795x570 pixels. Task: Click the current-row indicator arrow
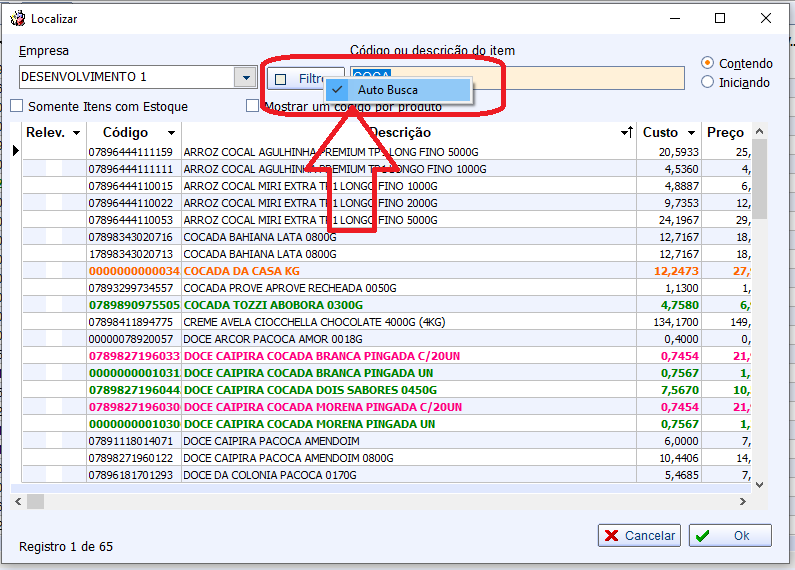tap(15, 151)
